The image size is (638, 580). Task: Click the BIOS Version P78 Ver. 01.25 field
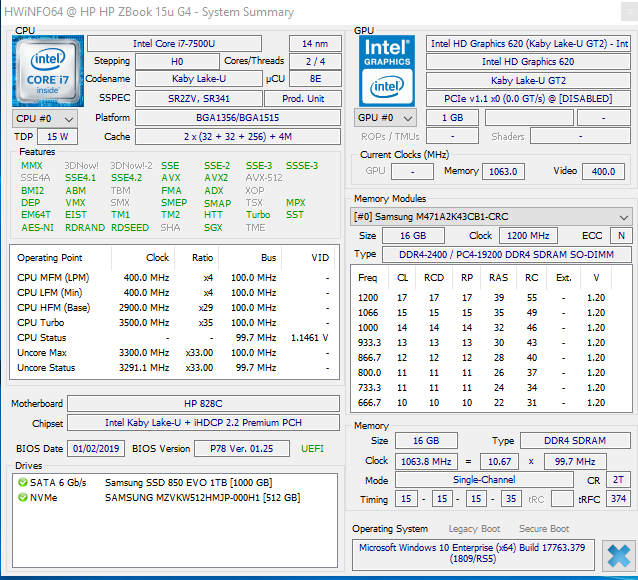pyautogui.click(x=242, y=449)
